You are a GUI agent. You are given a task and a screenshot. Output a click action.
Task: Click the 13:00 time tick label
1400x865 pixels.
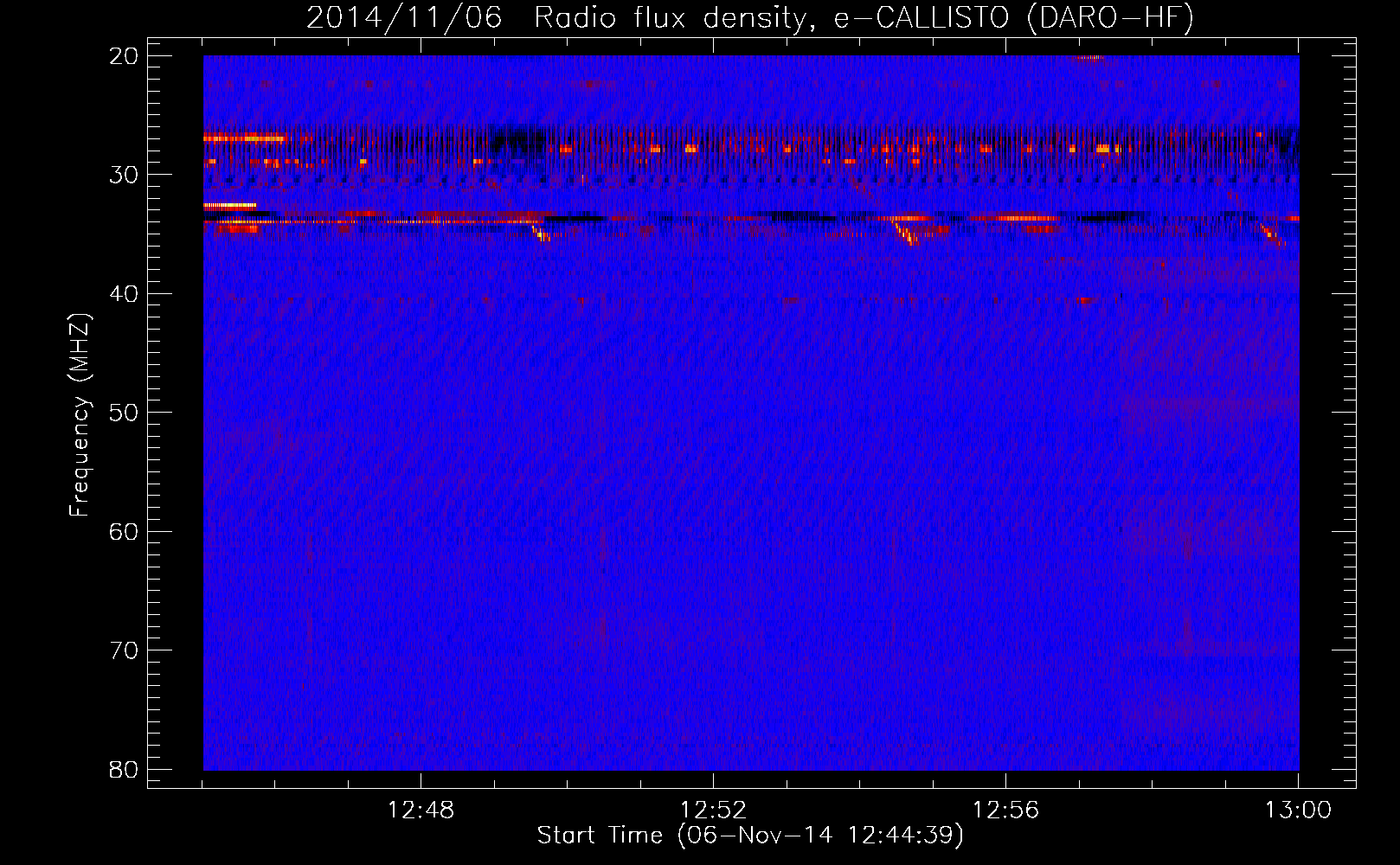(x=1298, y=811)
